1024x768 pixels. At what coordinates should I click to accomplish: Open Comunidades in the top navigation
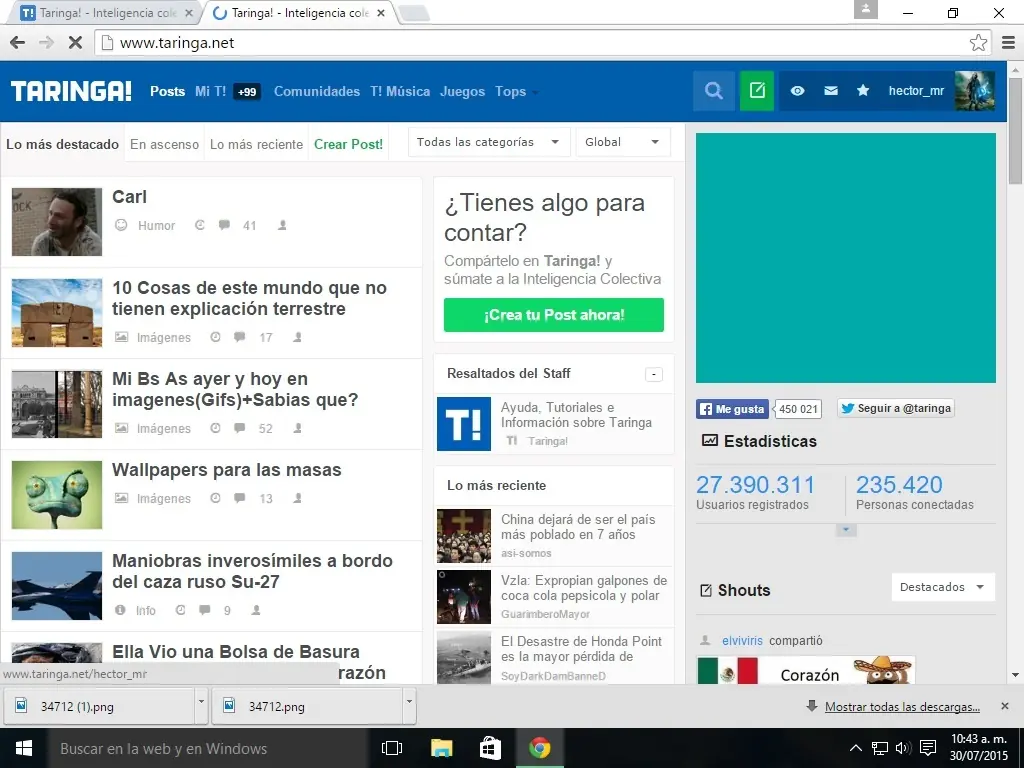coord(317,91)
